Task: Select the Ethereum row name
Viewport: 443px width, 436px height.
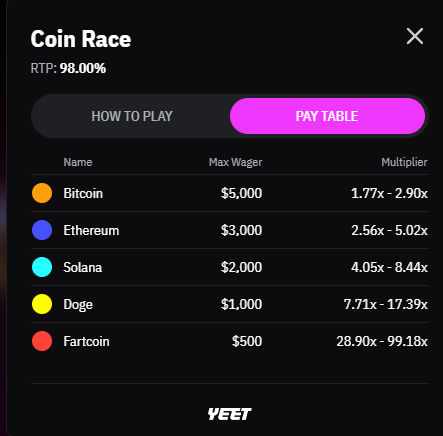Action: coord(91,230)
